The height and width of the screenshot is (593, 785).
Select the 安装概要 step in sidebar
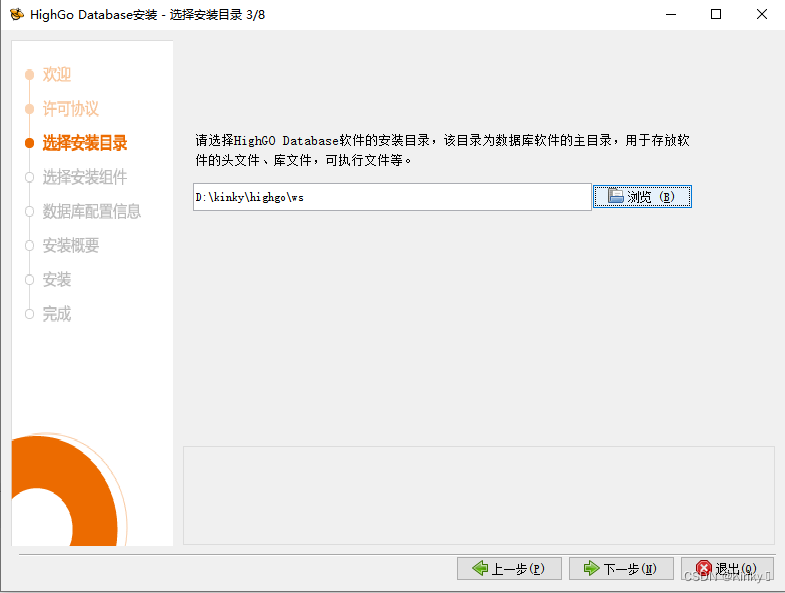[x=71, y=245]
